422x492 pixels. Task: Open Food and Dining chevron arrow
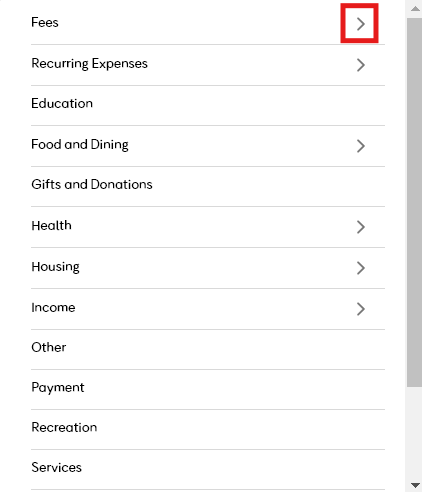click(x=360, y=146)
